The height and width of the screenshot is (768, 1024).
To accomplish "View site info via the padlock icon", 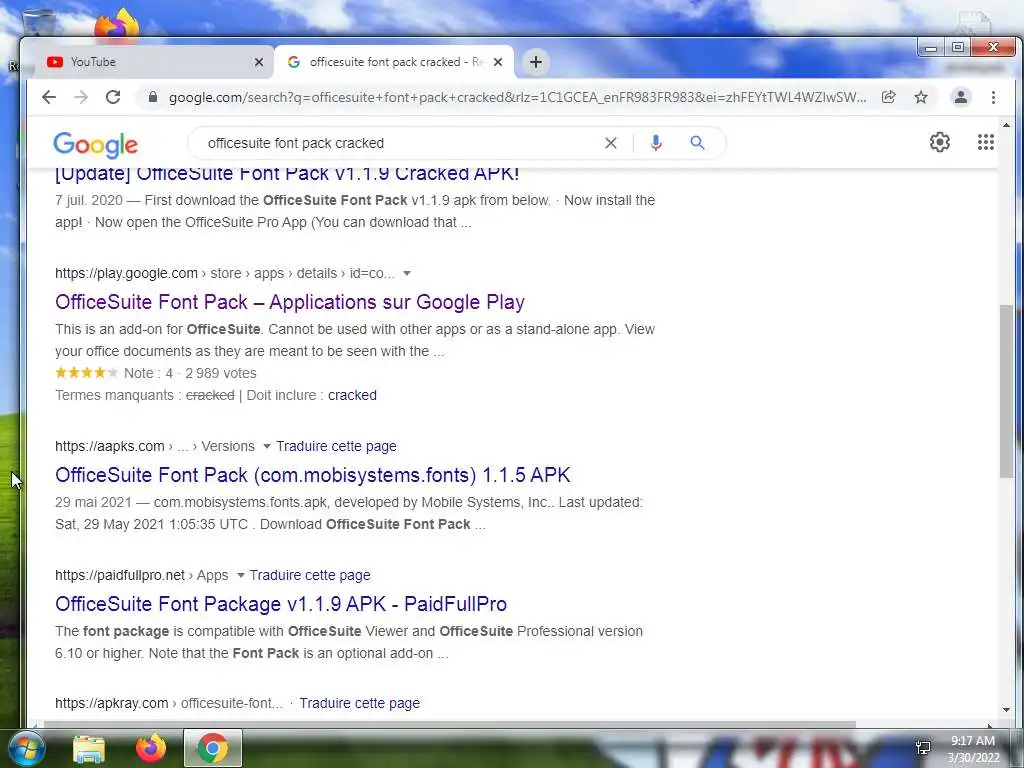I will (153, 97).
